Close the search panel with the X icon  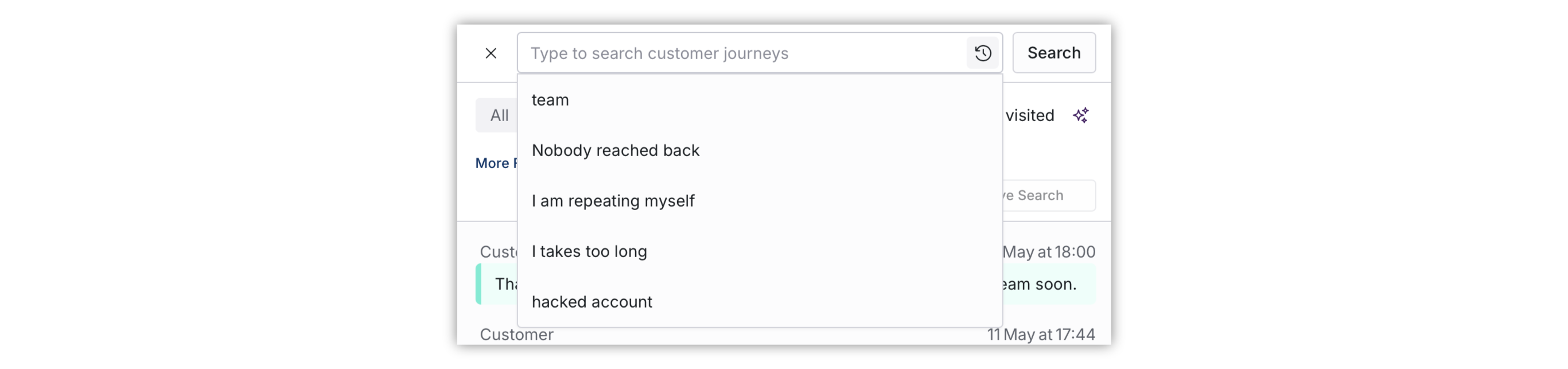491,53
